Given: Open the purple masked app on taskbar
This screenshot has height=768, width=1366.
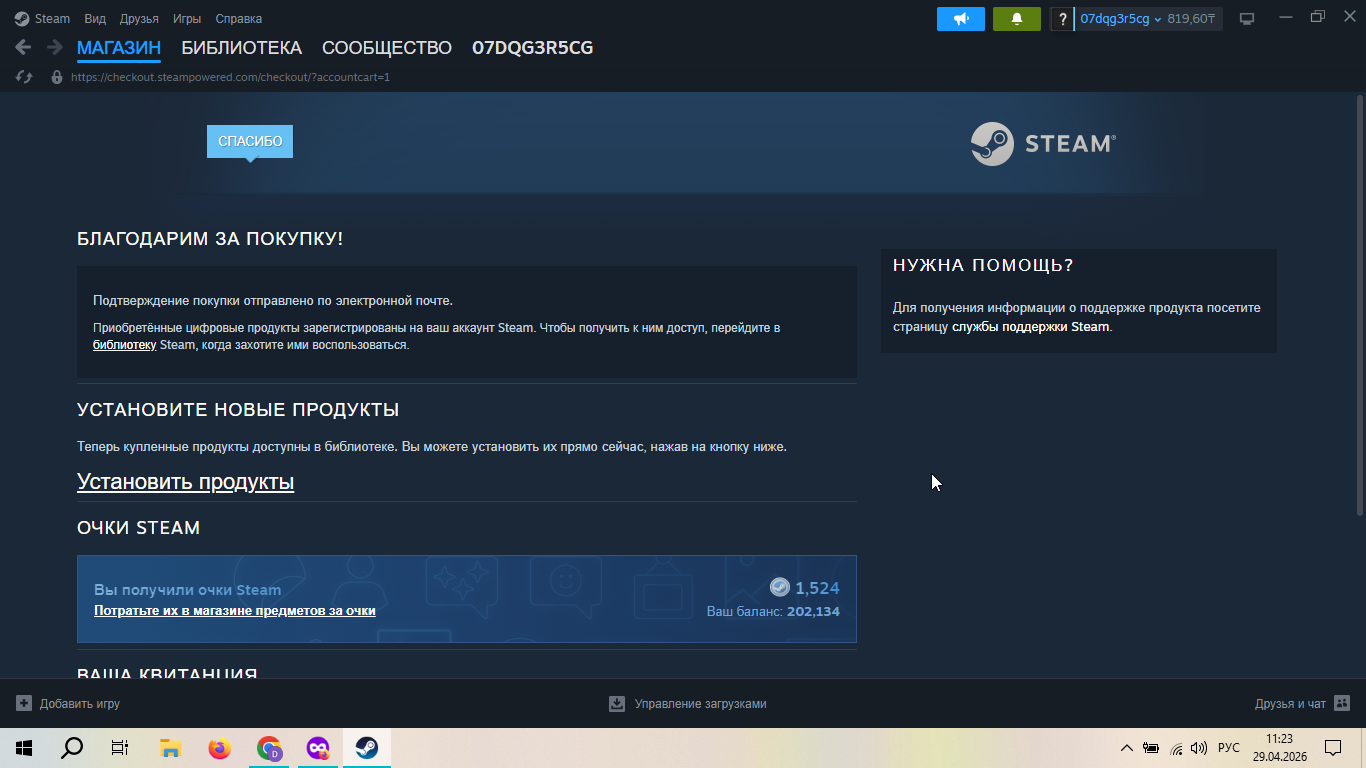Looking at the screenshot, I should tap(318, 748).
